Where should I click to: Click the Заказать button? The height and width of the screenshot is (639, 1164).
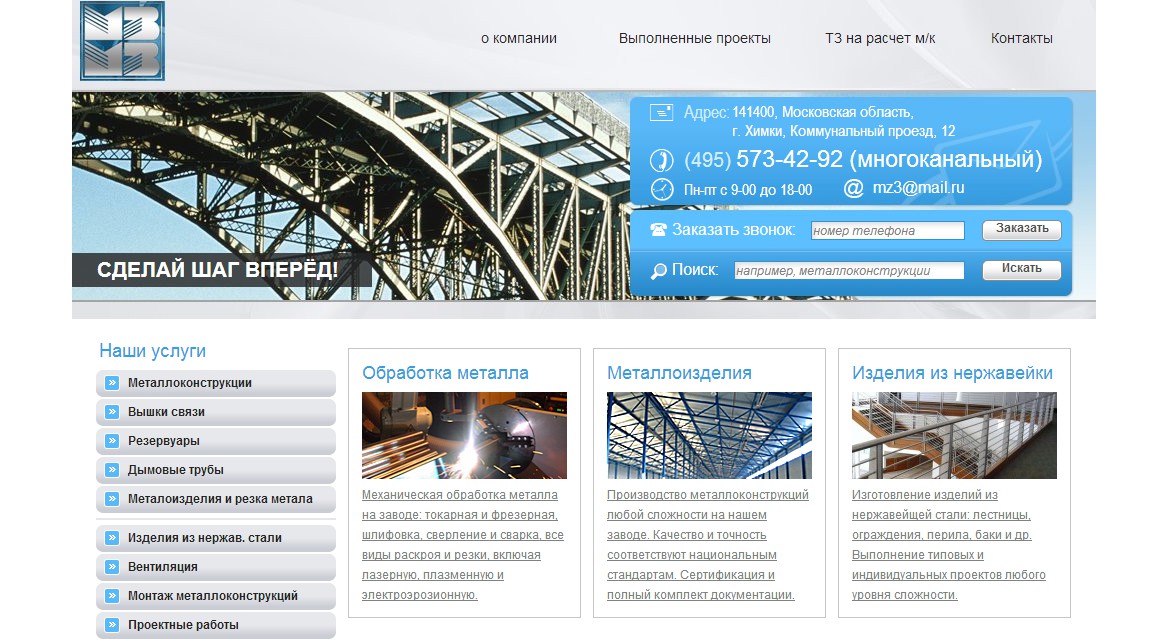[x=1021, y=229]
